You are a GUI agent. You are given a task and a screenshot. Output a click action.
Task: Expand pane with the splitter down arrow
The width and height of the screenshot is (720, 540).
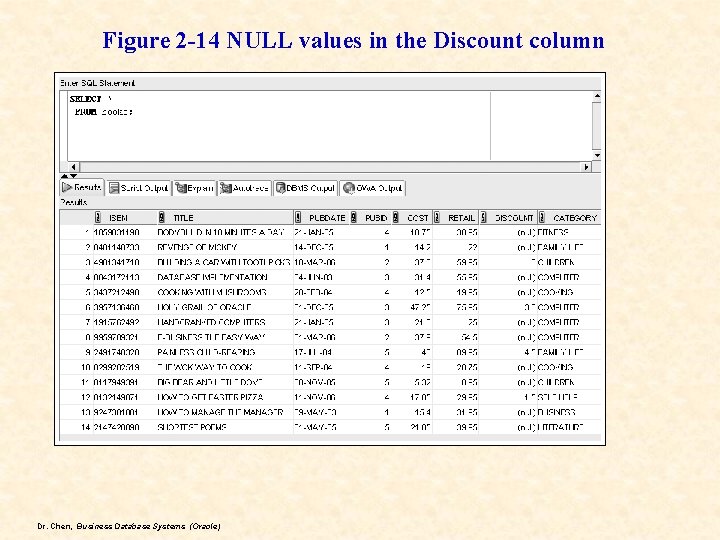(73, 176)
